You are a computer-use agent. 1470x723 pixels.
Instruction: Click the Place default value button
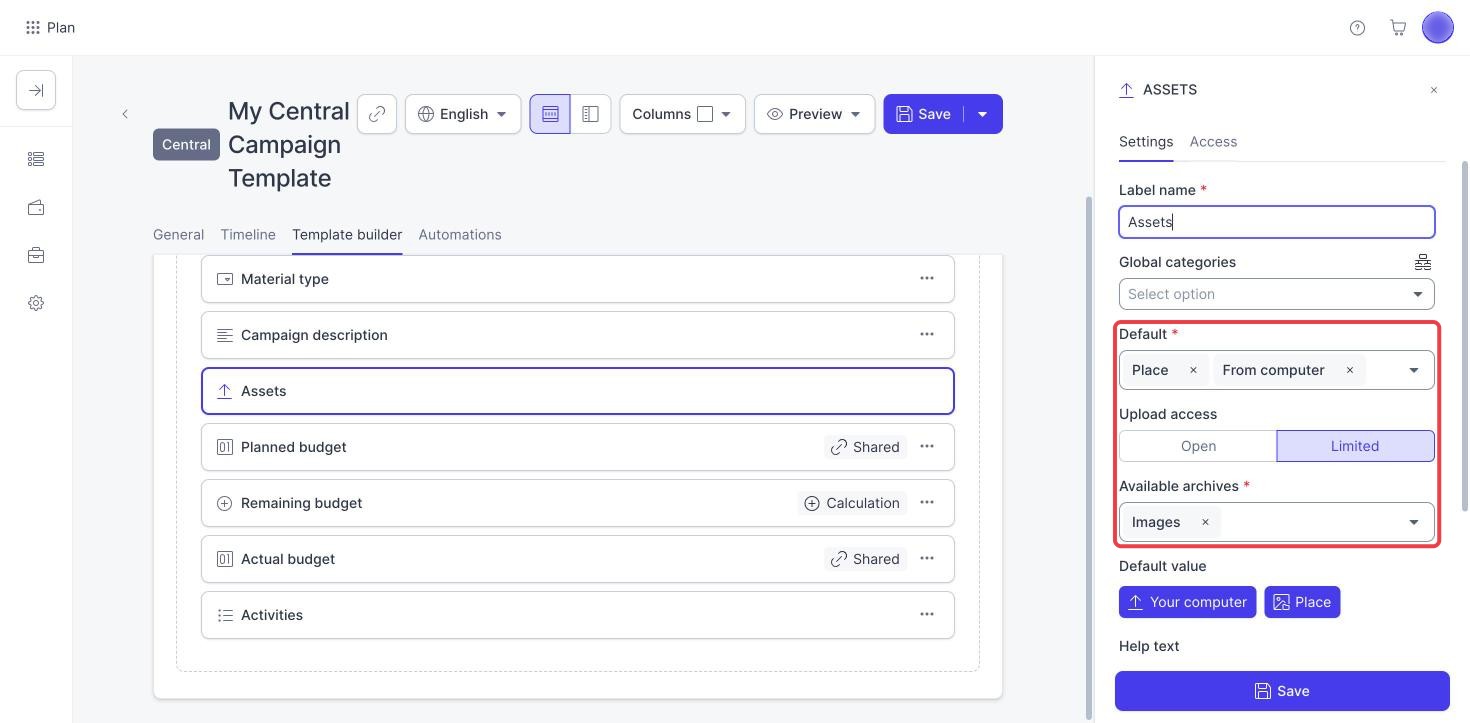[x=1302, y=602]
